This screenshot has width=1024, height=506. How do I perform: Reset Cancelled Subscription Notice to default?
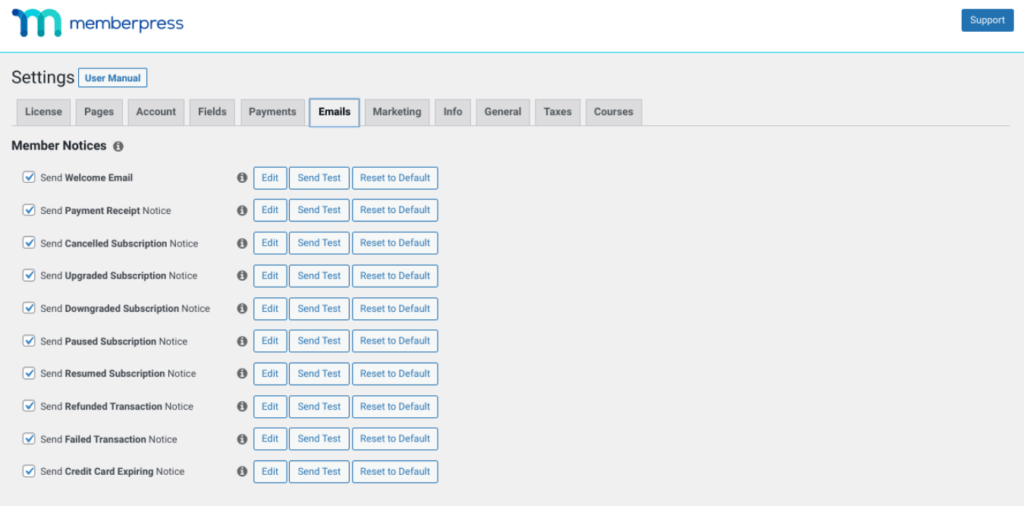click(x=395, y=243)
